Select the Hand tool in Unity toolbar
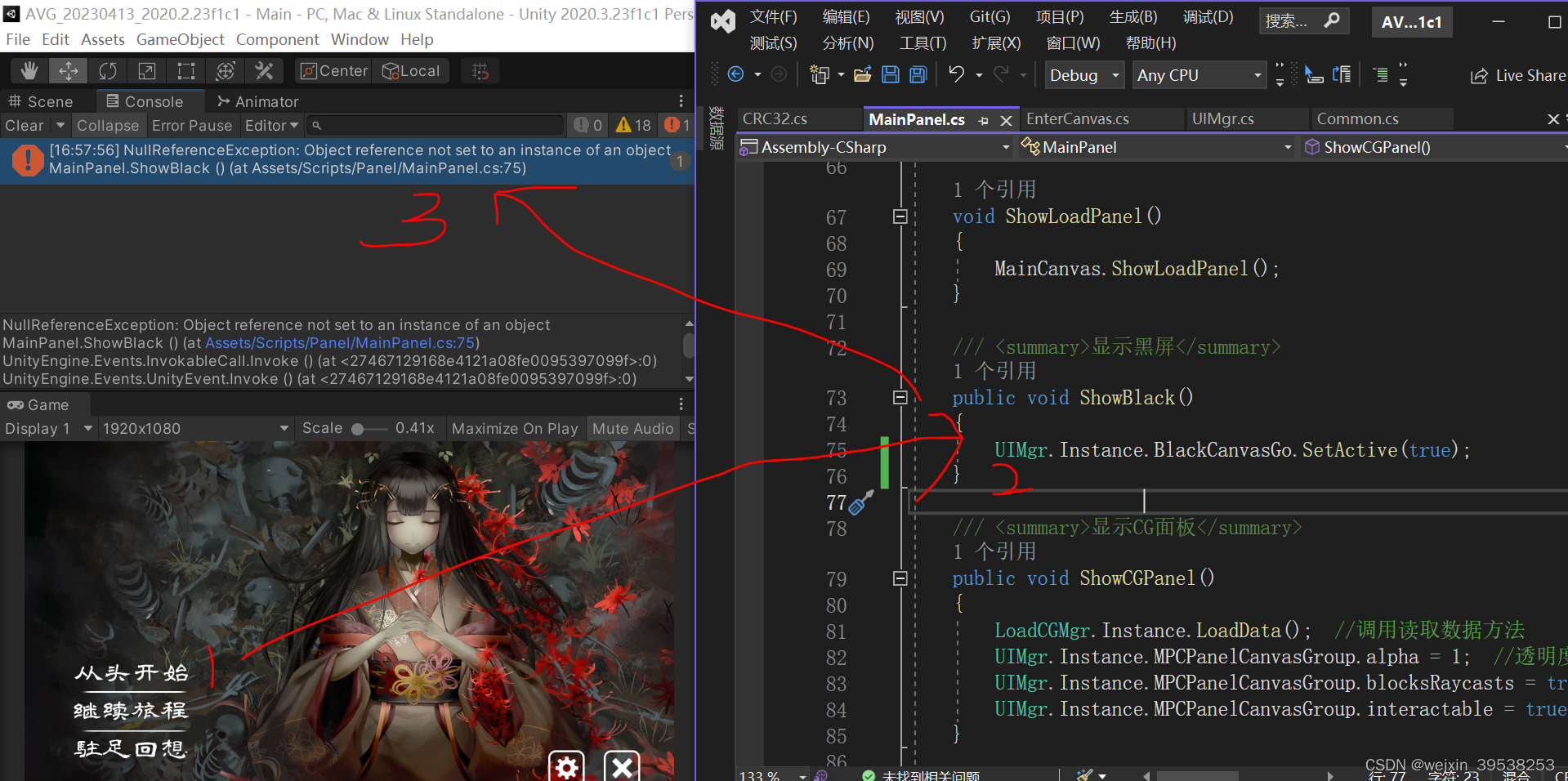This screenshot has height=781, width=1568. point(29,71)
